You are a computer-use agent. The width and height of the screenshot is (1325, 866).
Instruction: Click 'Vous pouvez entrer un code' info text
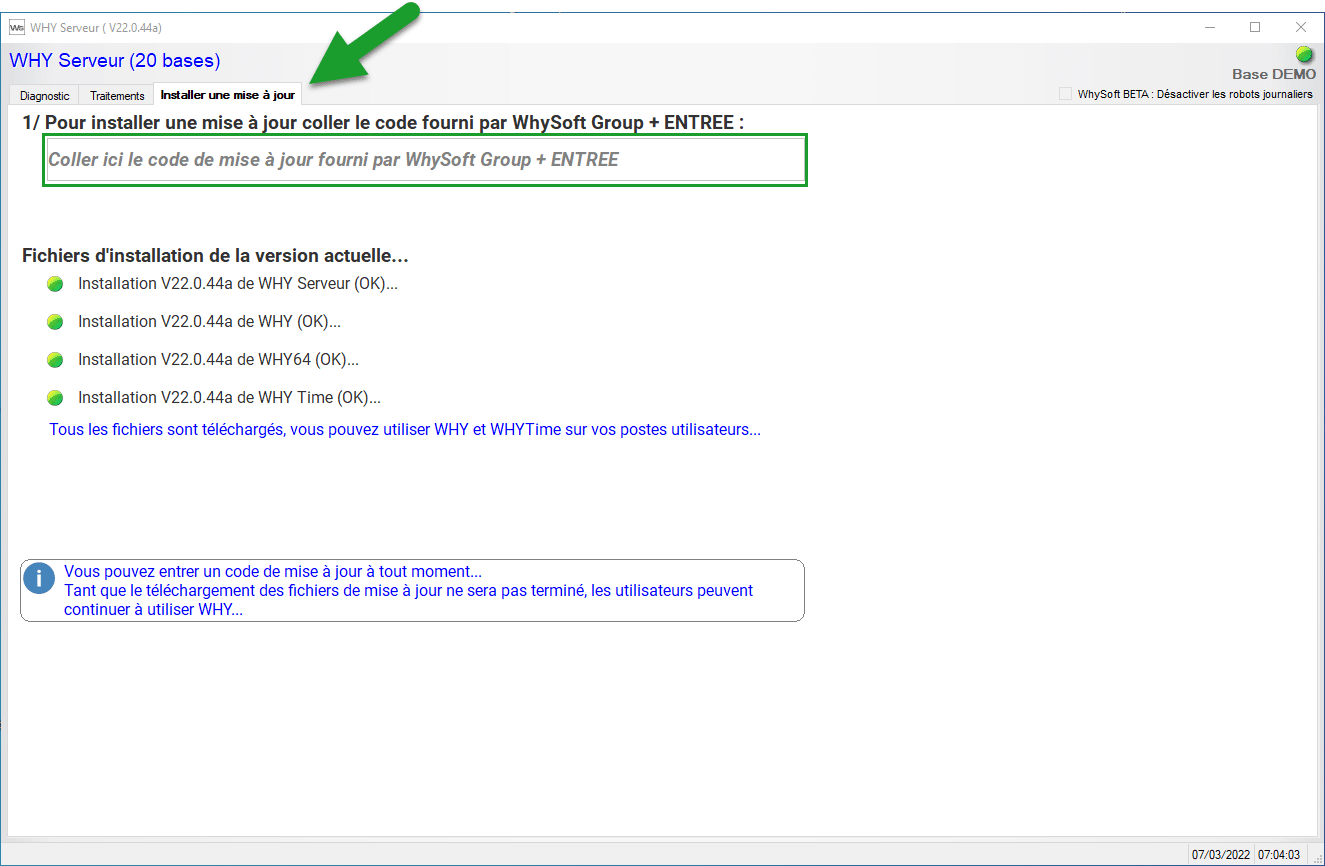[273, 572]
